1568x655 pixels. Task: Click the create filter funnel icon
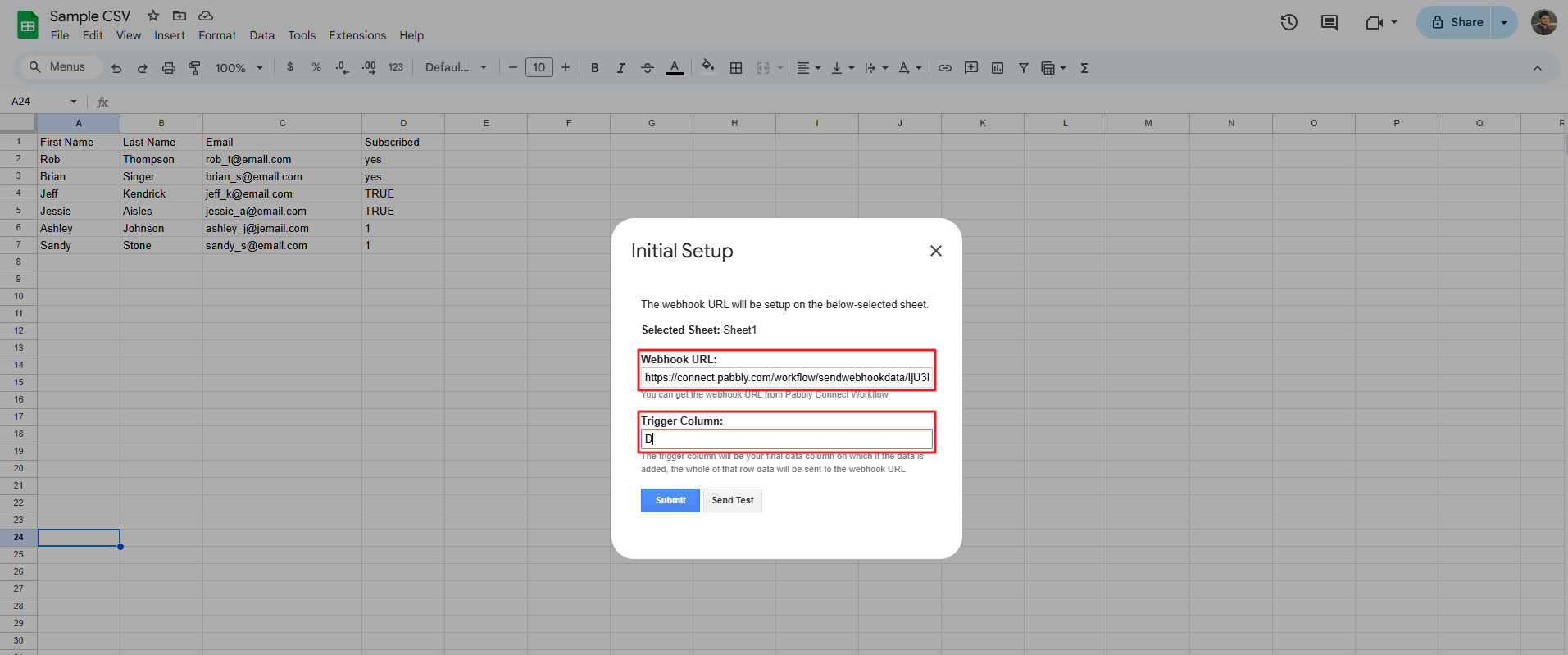coord(1023,68)
